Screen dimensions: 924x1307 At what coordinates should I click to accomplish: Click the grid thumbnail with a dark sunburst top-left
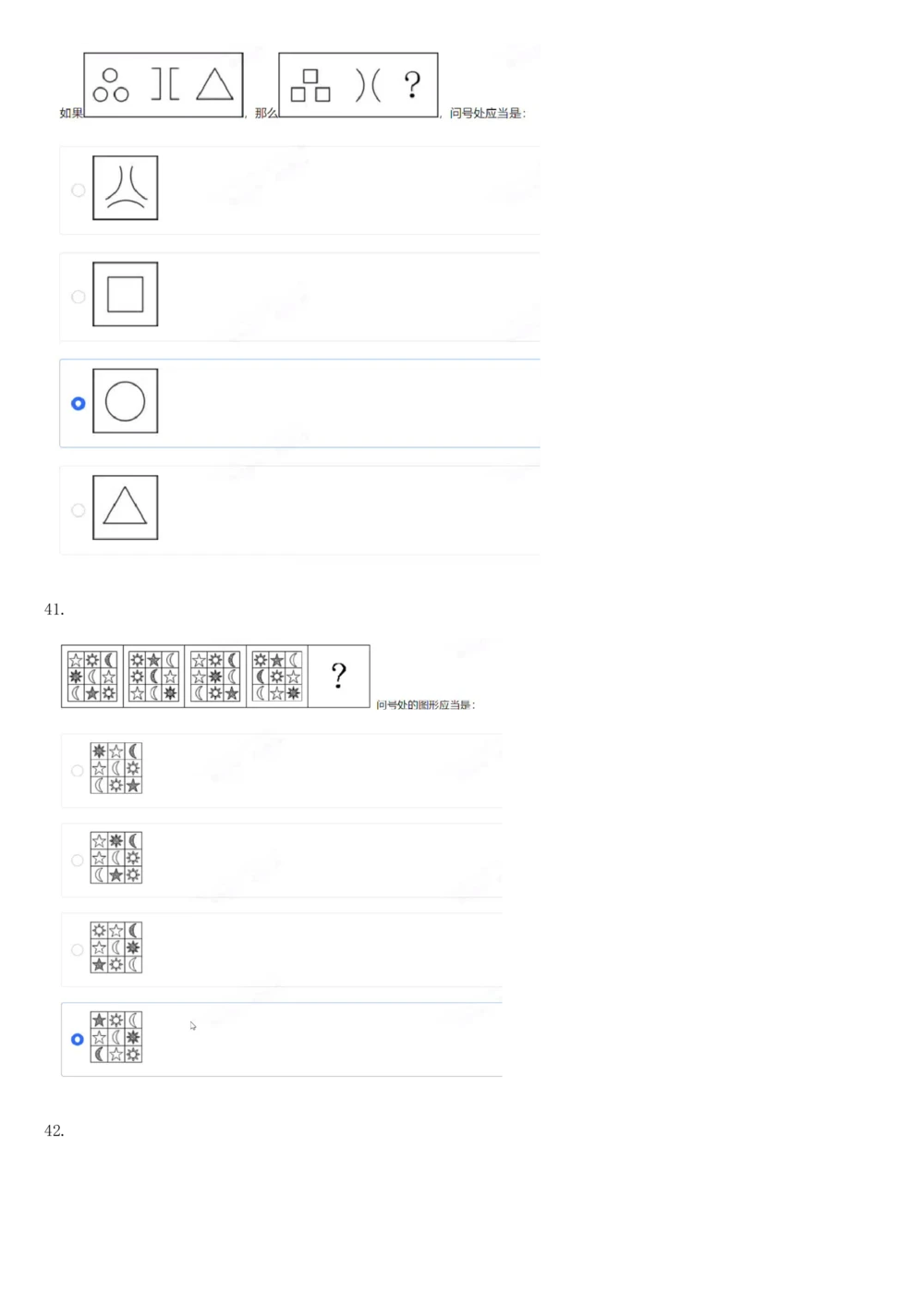[x=116, y=768]
